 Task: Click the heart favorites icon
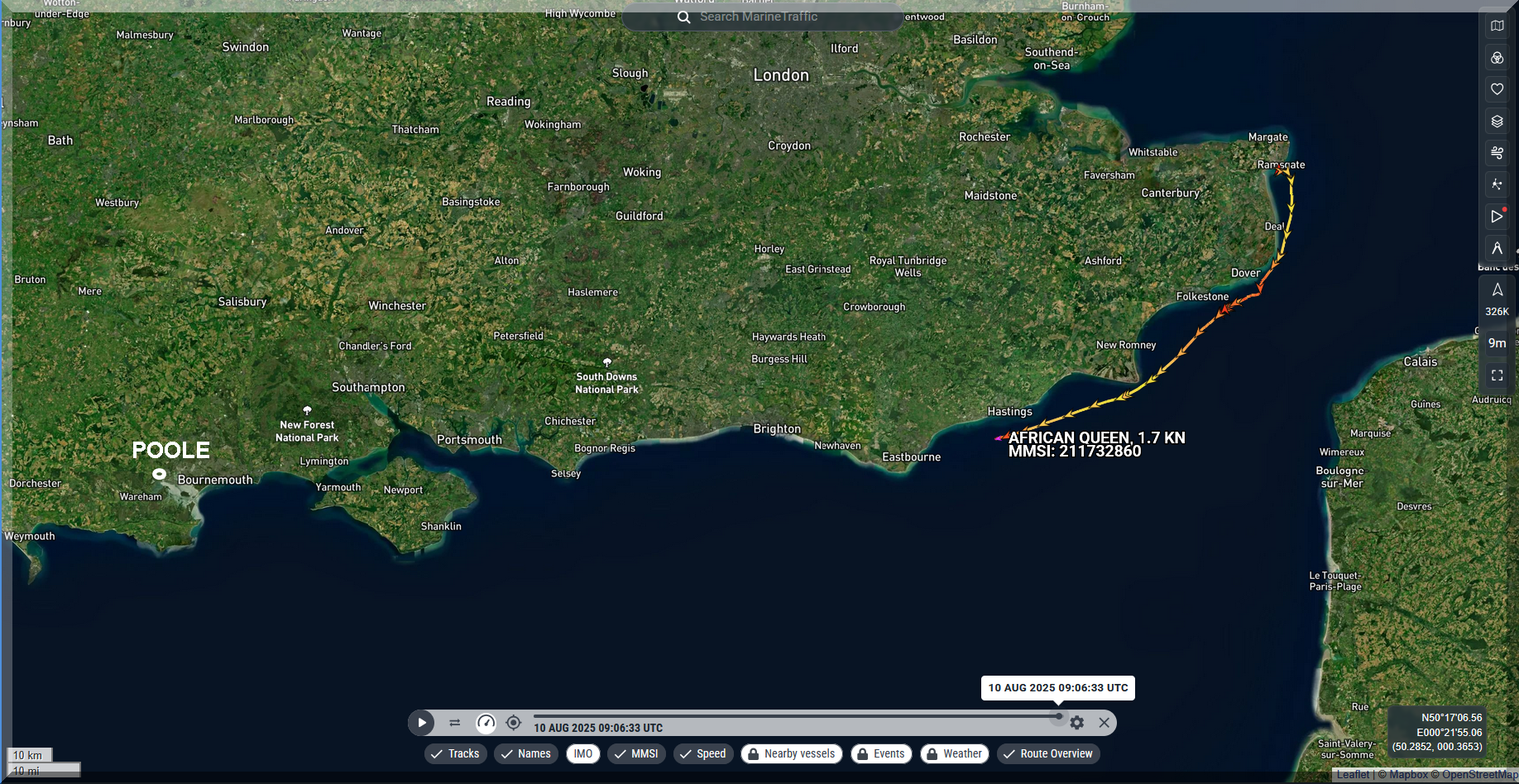[1497, 89]
